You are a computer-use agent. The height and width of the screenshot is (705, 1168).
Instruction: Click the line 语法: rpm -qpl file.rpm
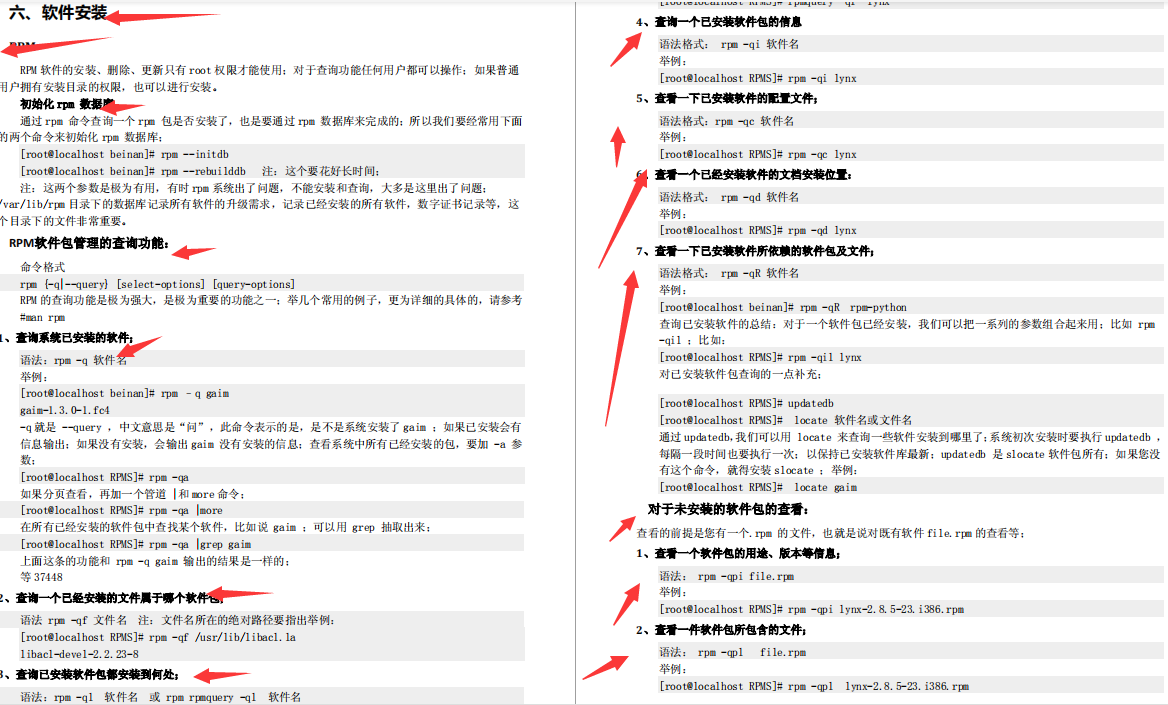[732, 652]
